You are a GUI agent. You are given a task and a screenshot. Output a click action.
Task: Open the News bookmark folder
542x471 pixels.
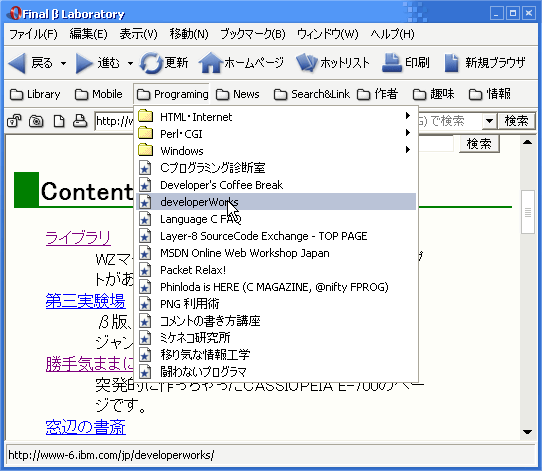[x=237, y=94]
